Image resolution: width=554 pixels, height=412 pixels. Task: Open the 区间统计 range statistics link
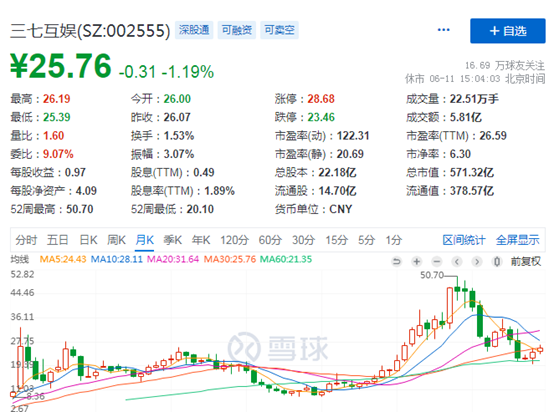click(464, 240)
